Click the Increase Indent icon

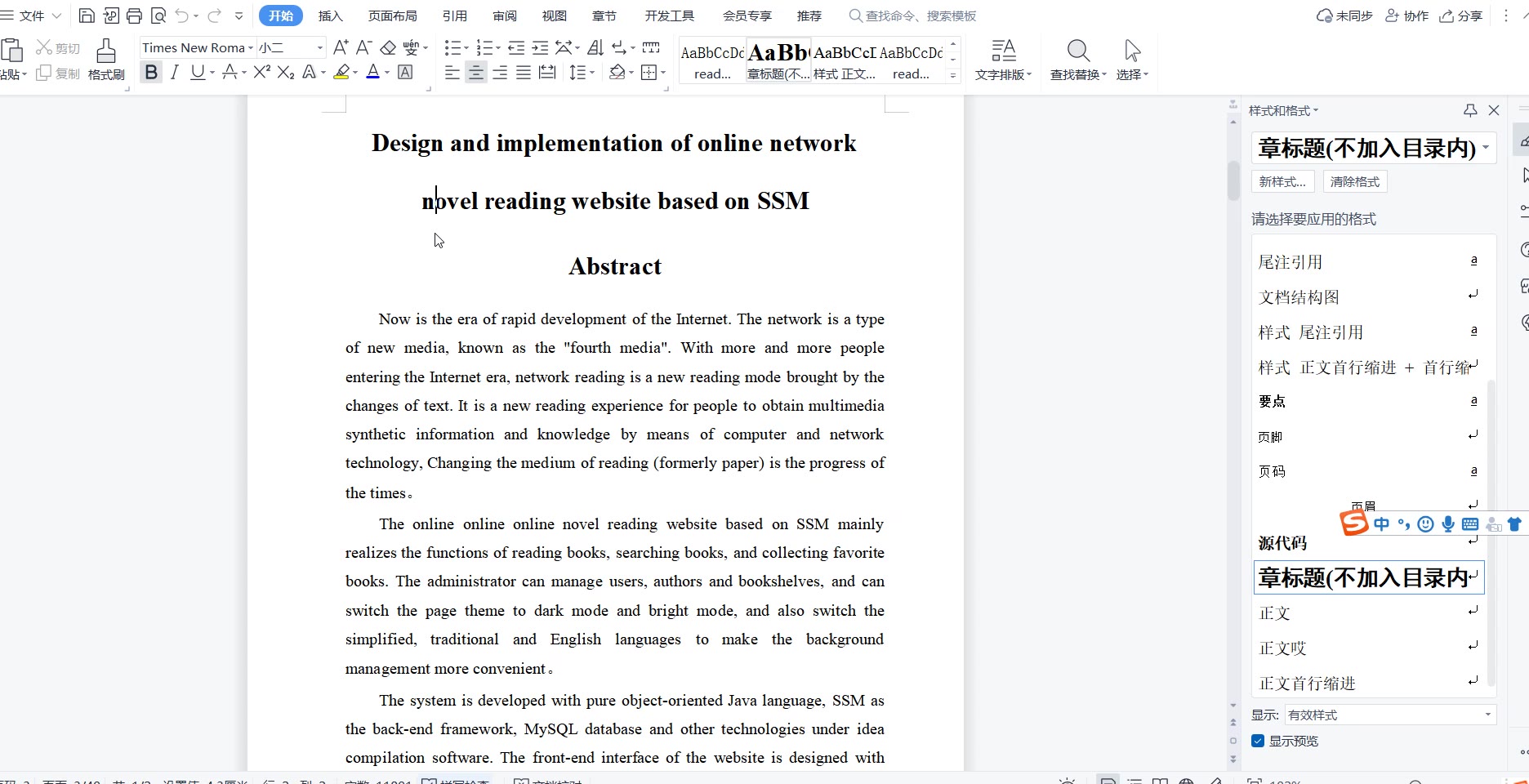point(540,48)
